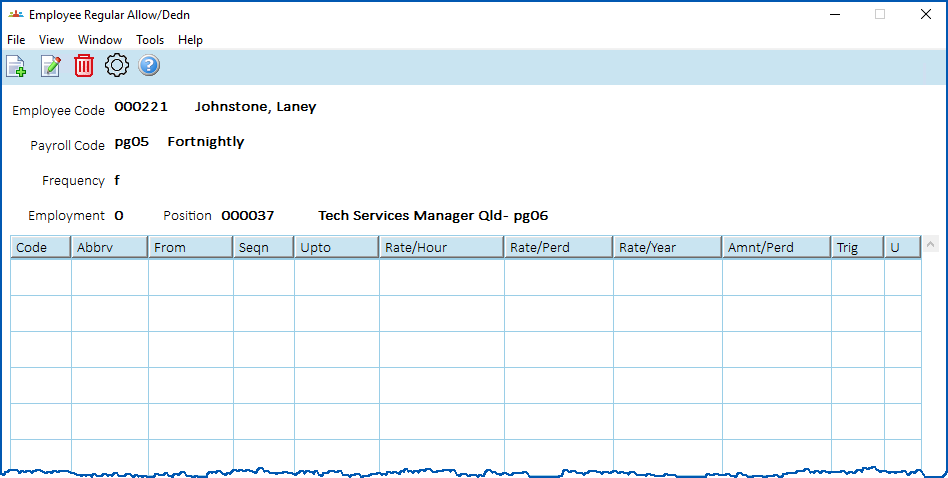Click the Payroll Code label

[x=68, y=146]
